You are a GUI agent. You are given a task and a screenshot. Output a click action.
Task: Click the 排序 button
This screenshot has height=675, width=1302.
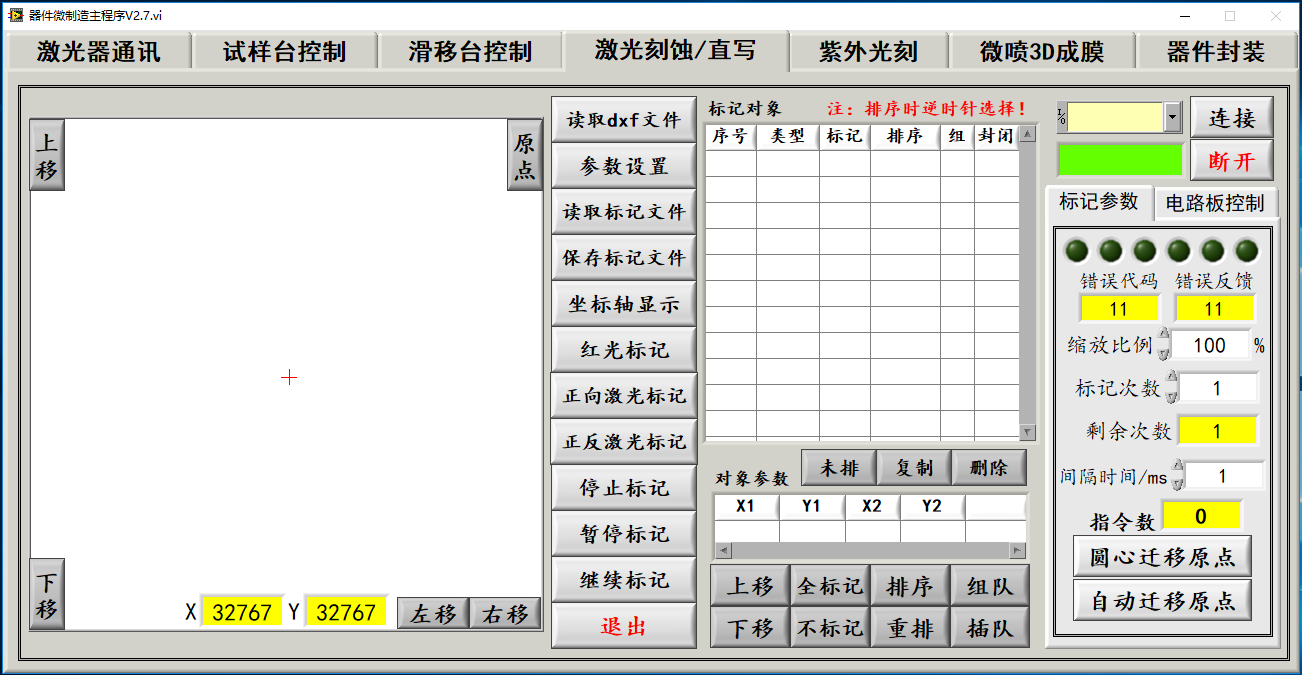(910, 586)
